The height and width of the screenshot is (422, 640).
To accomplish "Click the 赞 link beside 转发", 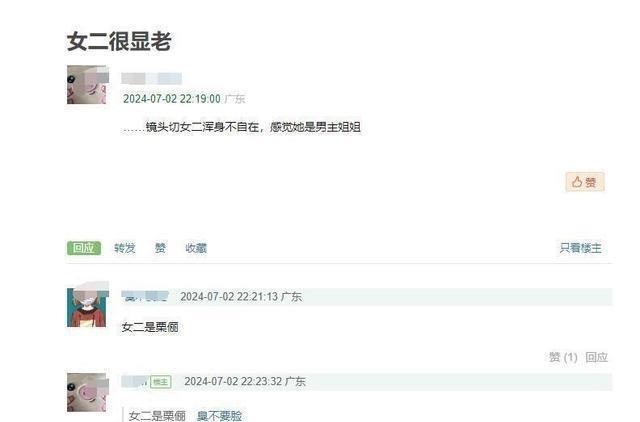I will 160,248.
